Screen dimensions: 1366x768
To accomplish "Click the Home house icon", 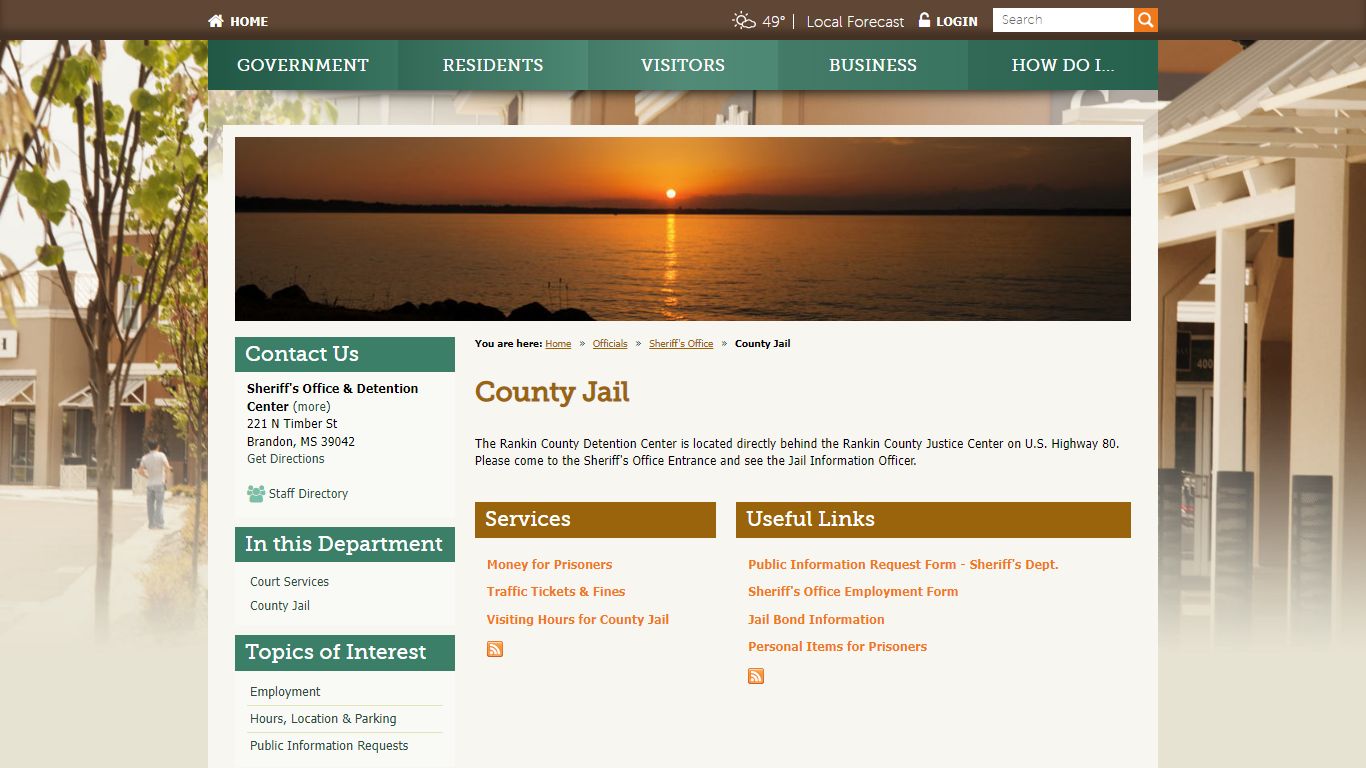I will point(216,21).
